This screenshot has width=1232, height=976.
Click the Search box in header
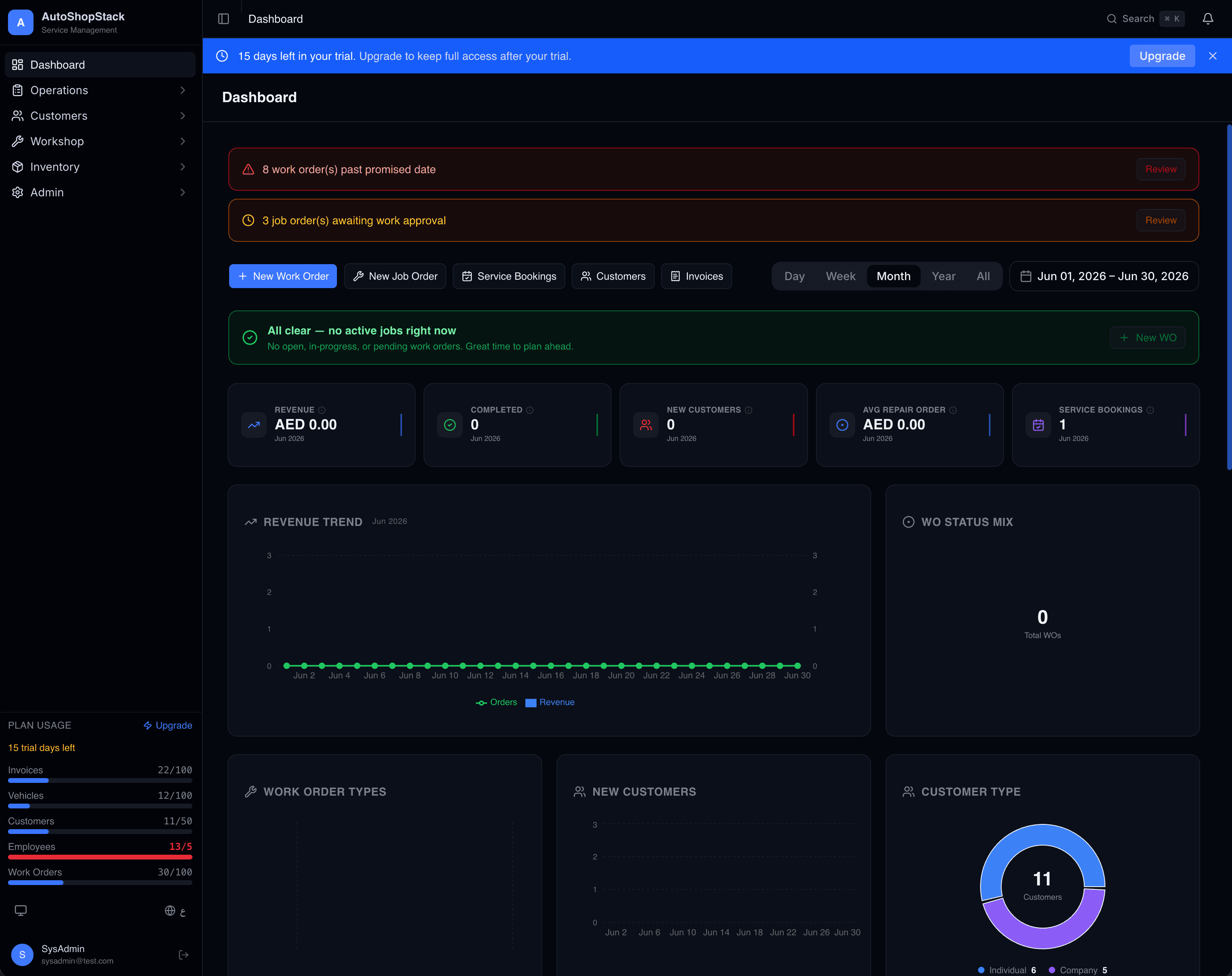(1145, 19)
